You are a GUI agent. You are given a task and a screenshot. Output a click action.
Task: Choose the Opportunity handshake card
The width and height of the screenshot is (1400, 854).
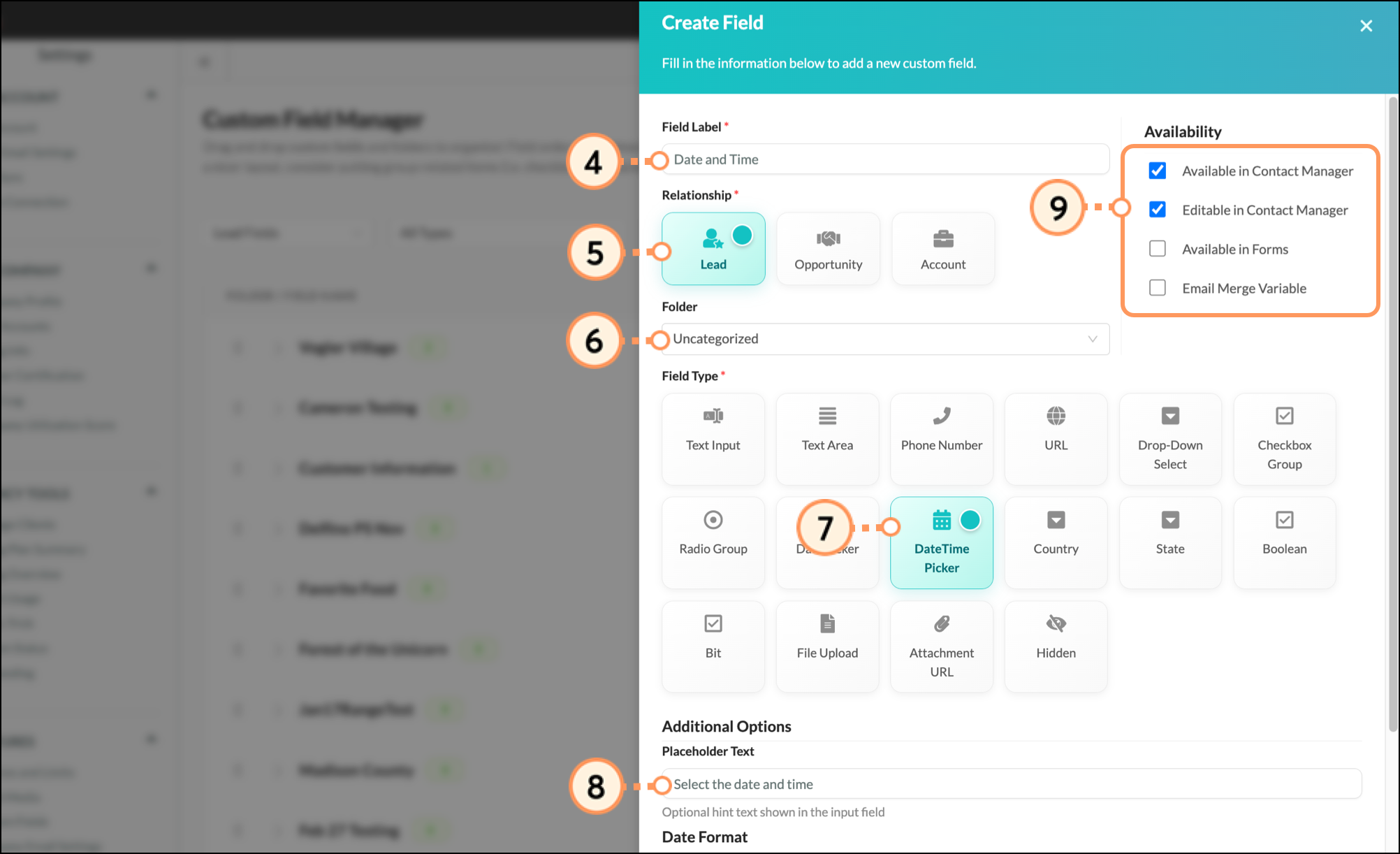click(828, 249)
